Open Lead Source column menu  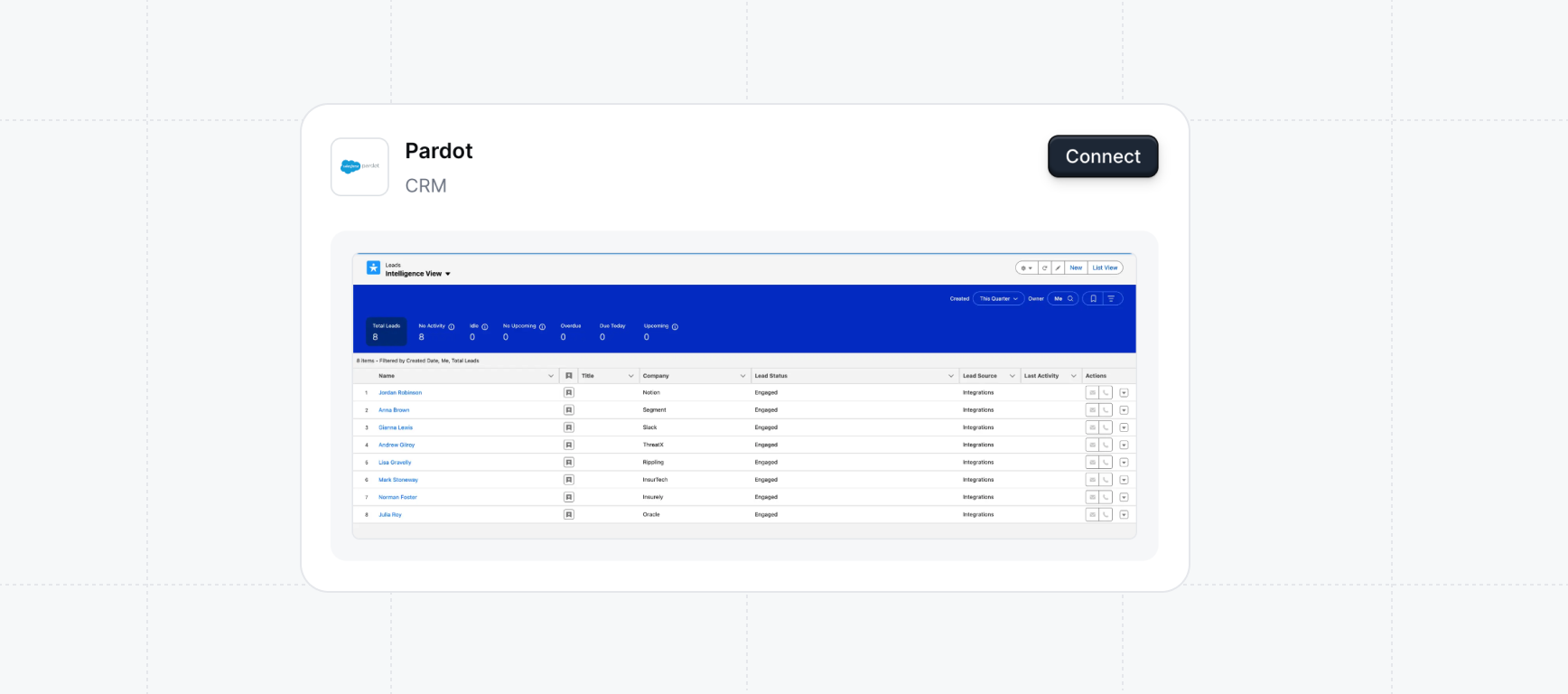1012,376
